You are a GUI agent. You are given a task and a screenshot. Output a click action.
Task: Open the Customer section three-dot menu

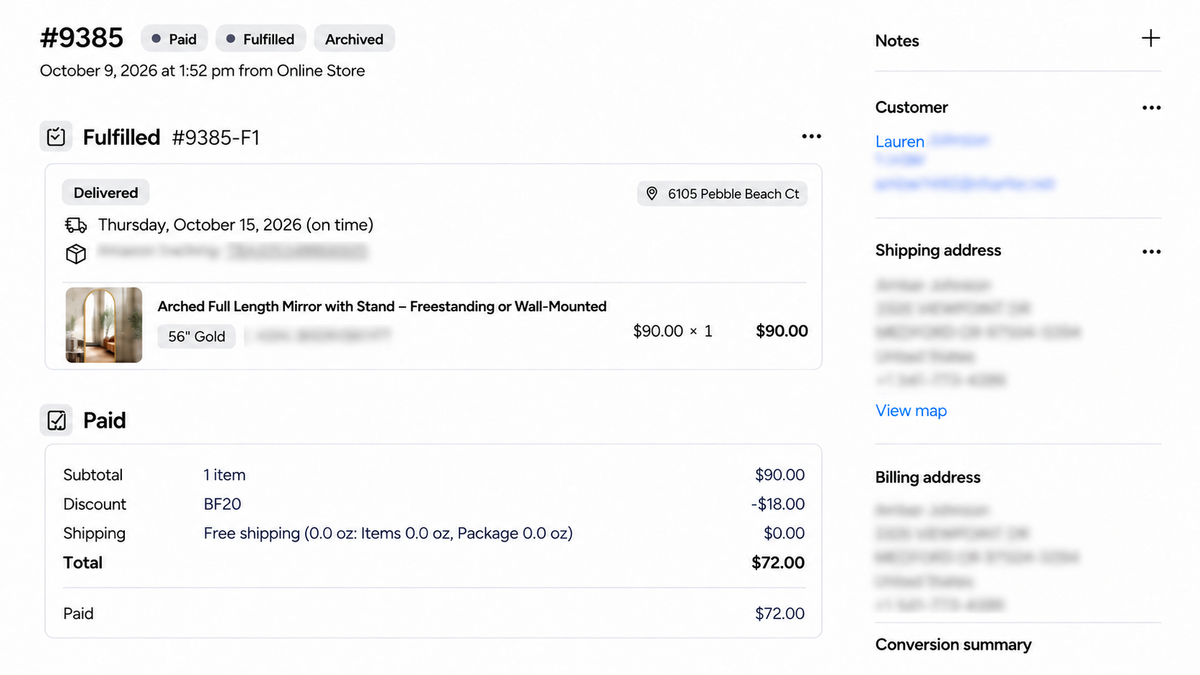tap(1151, 108)
